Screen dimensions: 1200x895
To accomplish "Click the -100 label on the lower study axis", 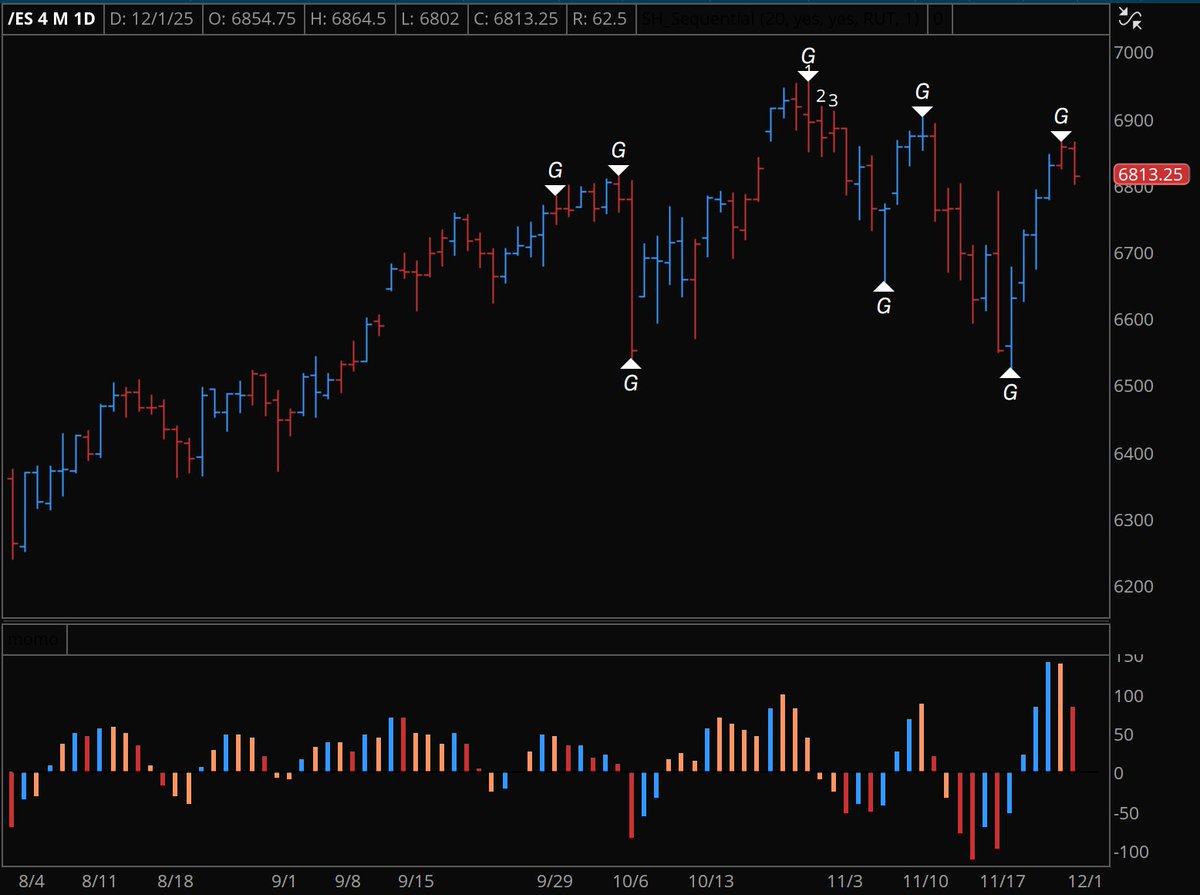I will [1133, 852].
